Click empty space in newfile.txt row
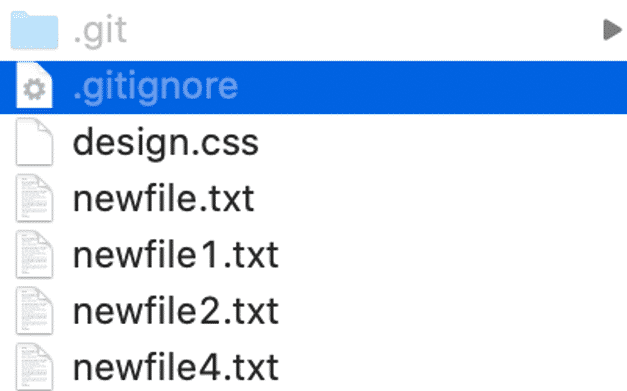 click(x=440, y=199)
